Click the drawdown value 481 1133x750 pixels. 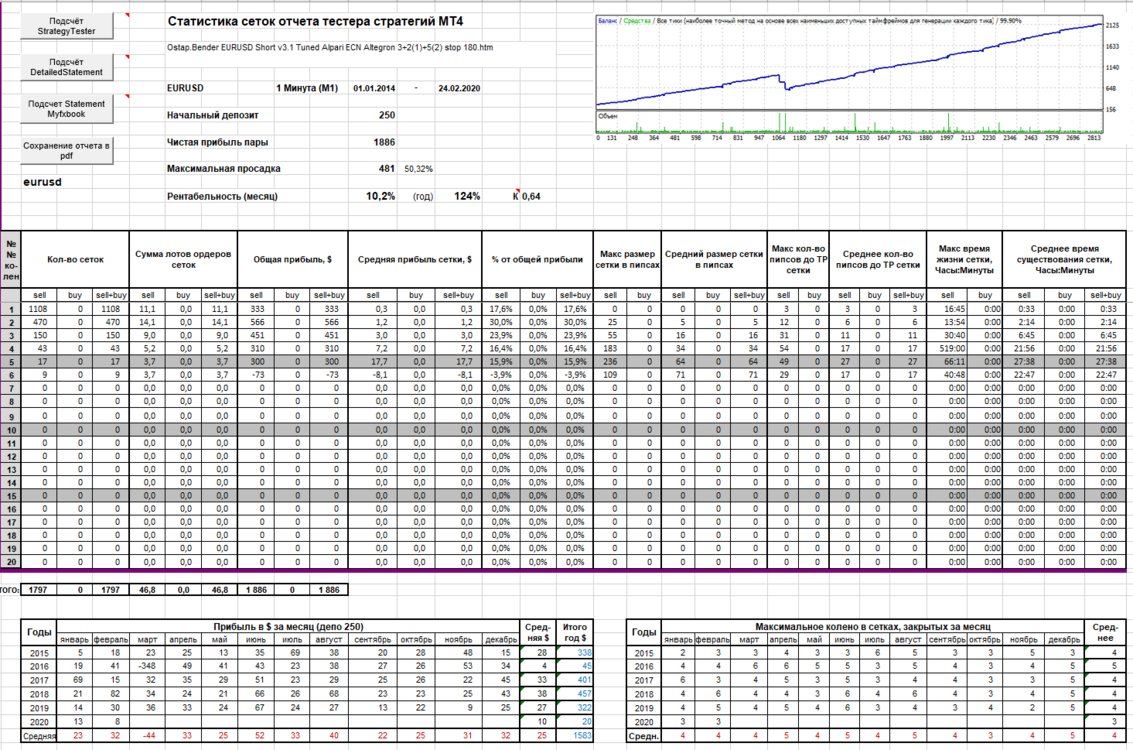pos(387,168)
